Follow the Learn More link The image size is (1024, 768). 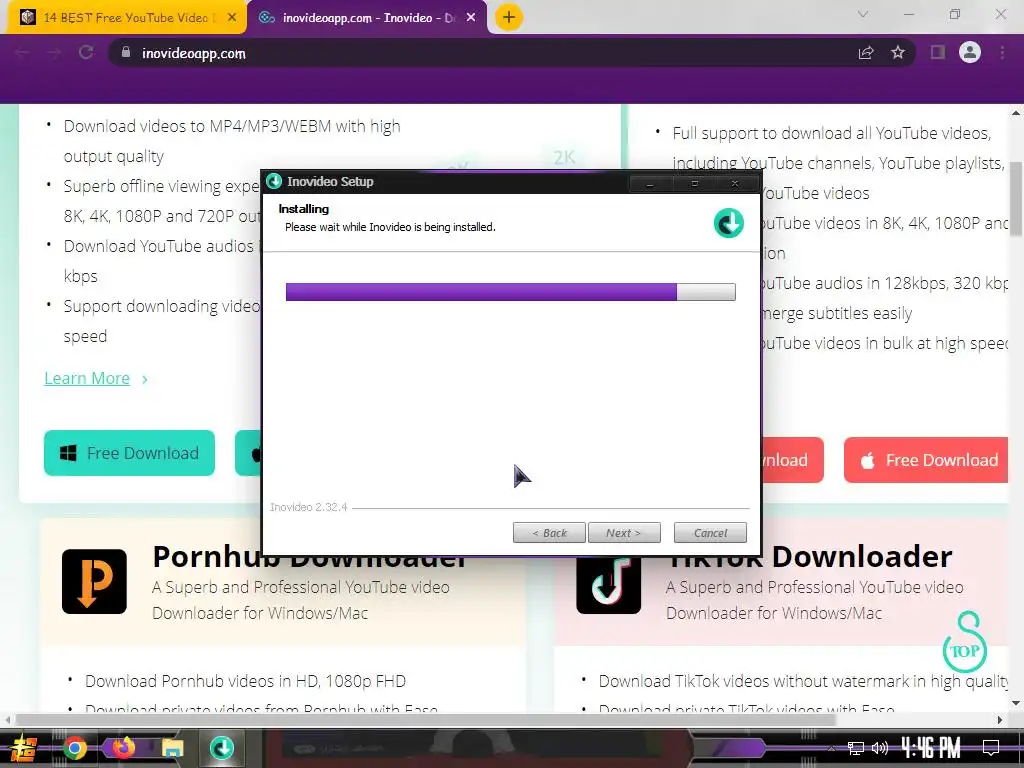(87, 378)
